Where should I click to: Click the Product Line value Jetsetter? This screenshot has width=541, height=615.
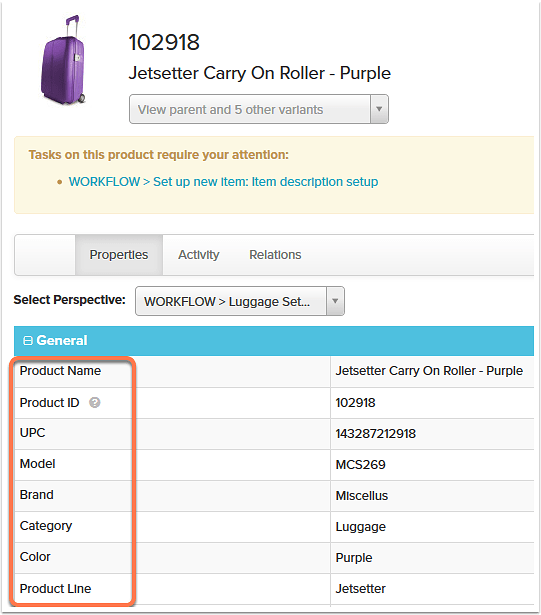[360, 588]
